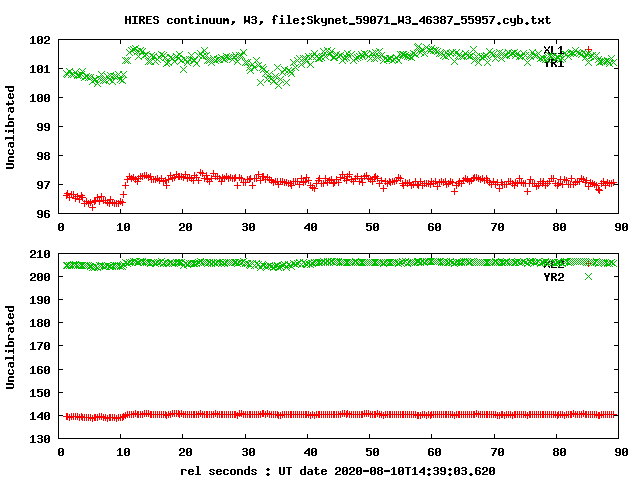This screenshot has width=640, height=480.
Task: Select the YR1 legend label
Action: (553, 63)
